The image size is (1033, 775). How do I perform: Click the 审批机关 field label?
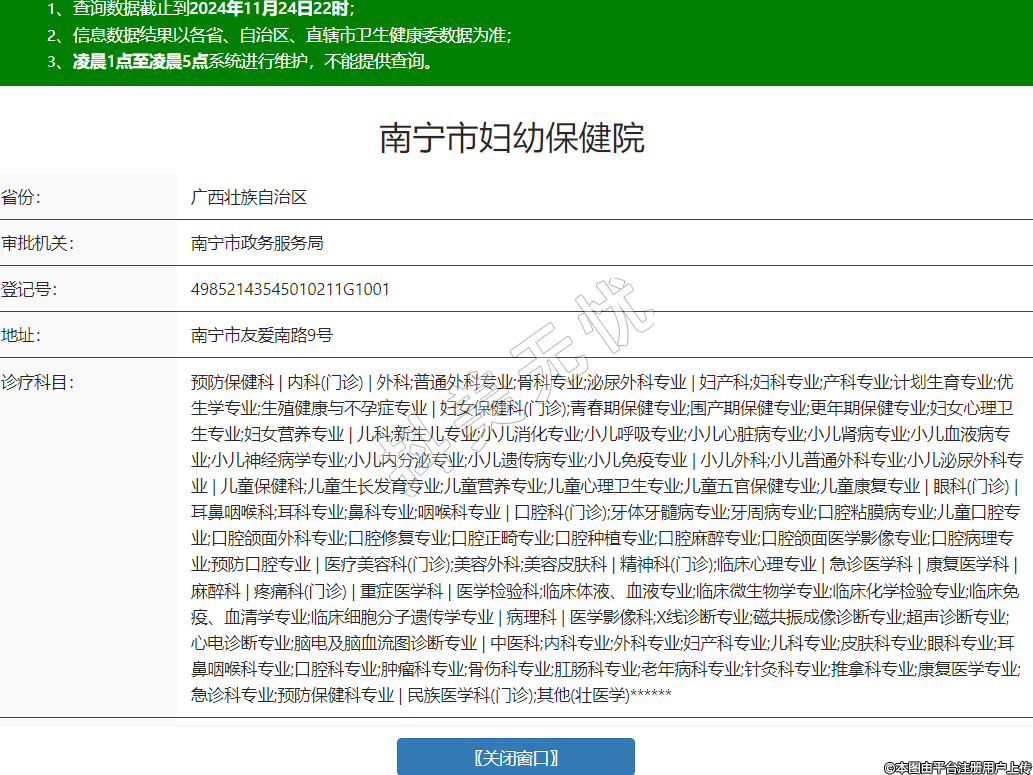(37, 243)
